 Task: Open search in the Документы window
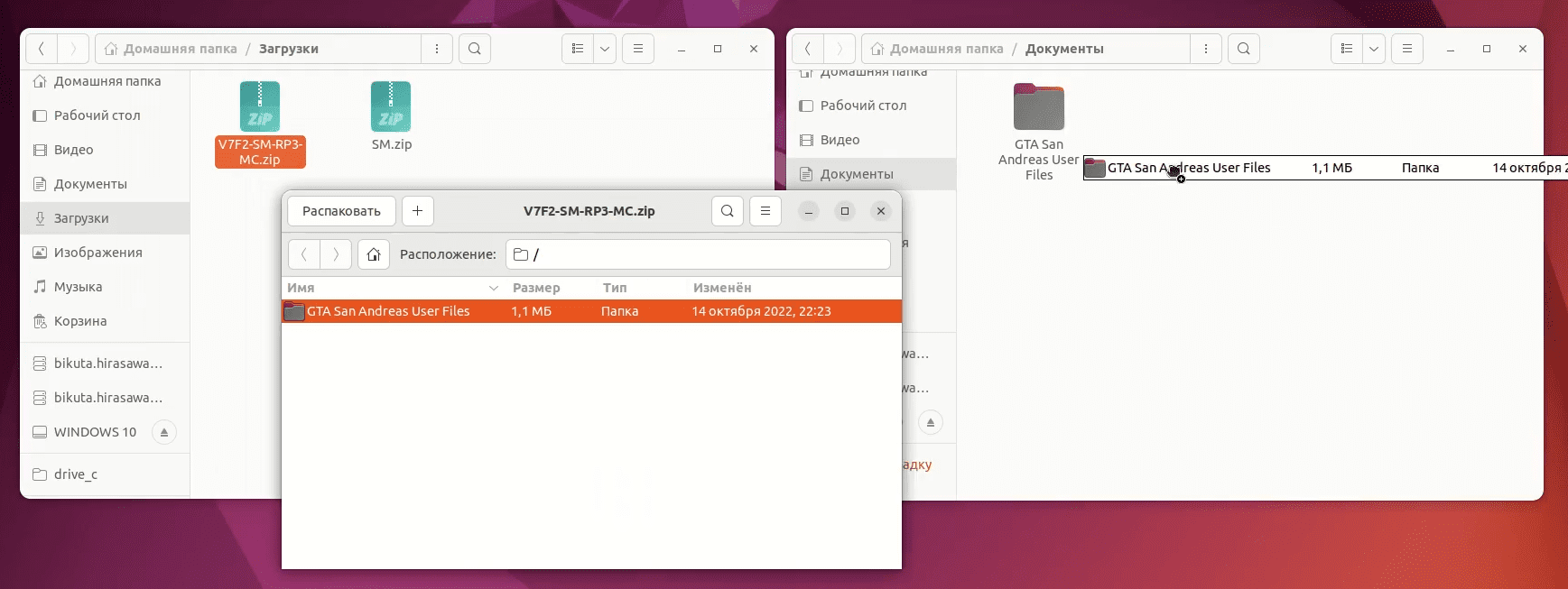click(1244, 49)
